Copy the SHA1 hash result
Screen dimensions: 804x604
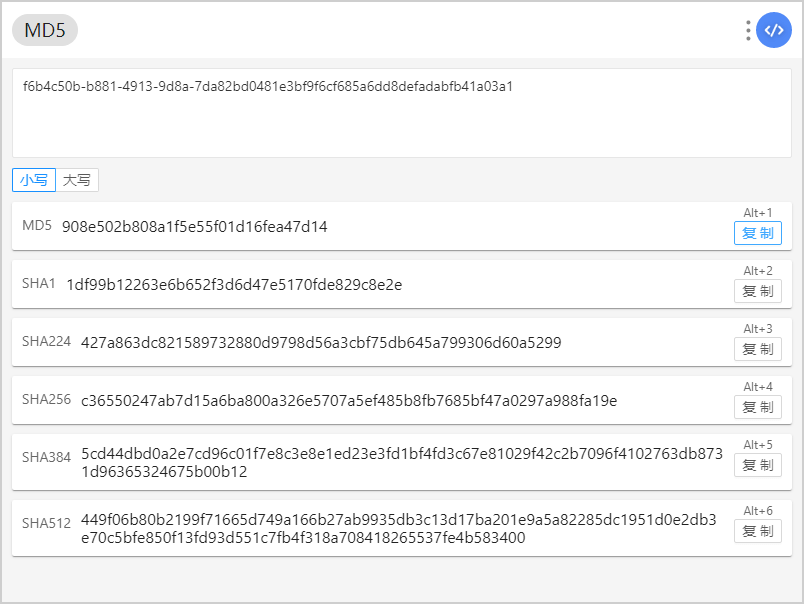(757, 291)
